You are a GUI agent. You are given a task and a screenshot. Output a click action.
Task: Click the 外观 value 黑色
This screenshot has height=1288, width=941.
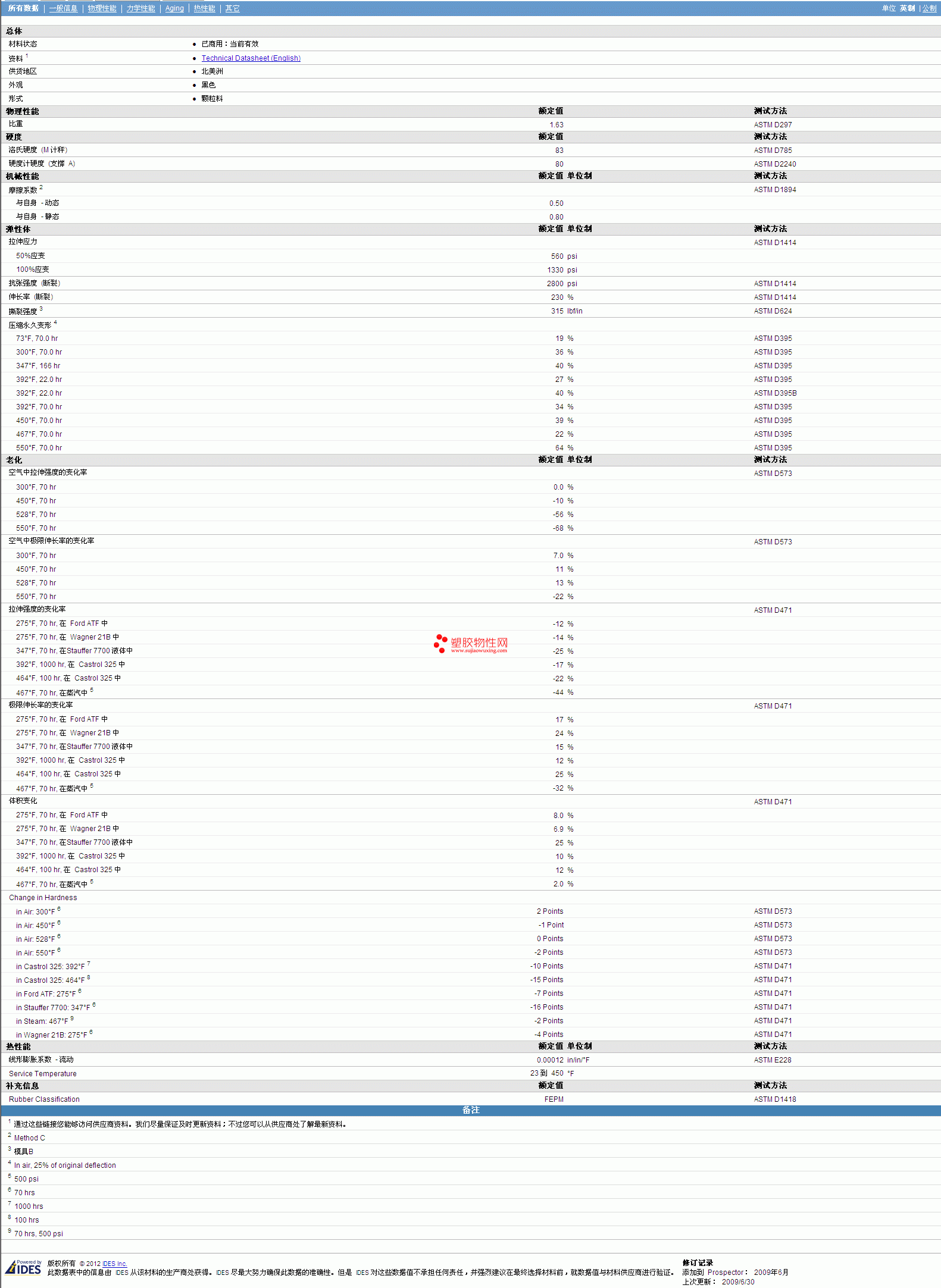(x=208, y=85)
